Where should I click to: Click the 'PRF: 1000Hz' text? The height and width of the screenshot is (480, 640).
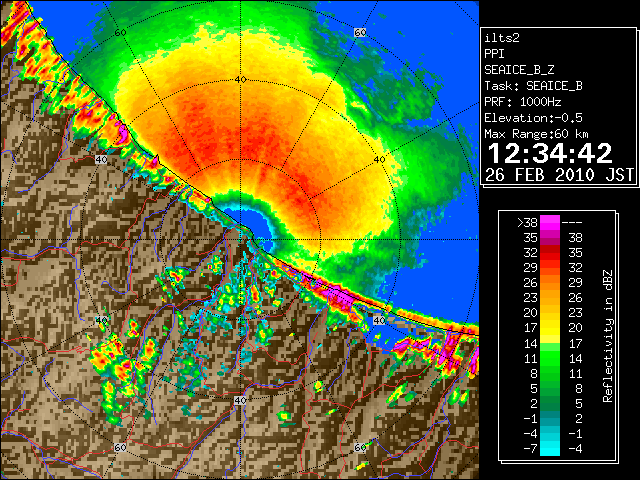tap(523, 102)
